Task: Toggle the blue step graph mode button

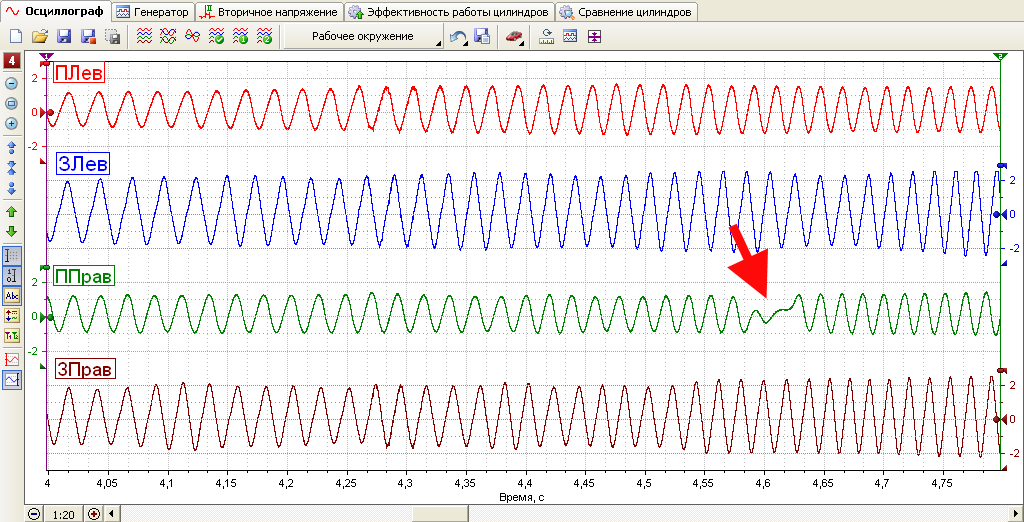Action: click(x=12, y=379)
